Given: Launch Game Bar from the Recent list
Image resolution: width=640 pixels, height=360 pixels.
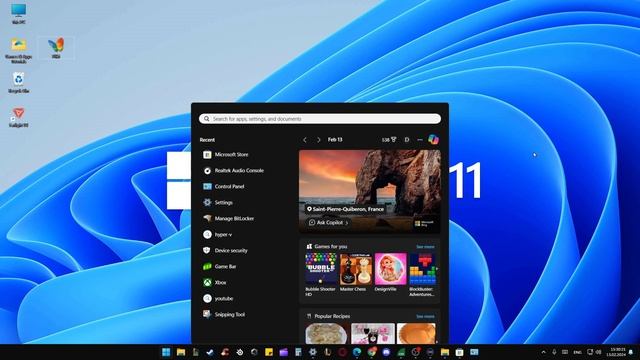Looking at the screenshot, I should coord(219,267).
